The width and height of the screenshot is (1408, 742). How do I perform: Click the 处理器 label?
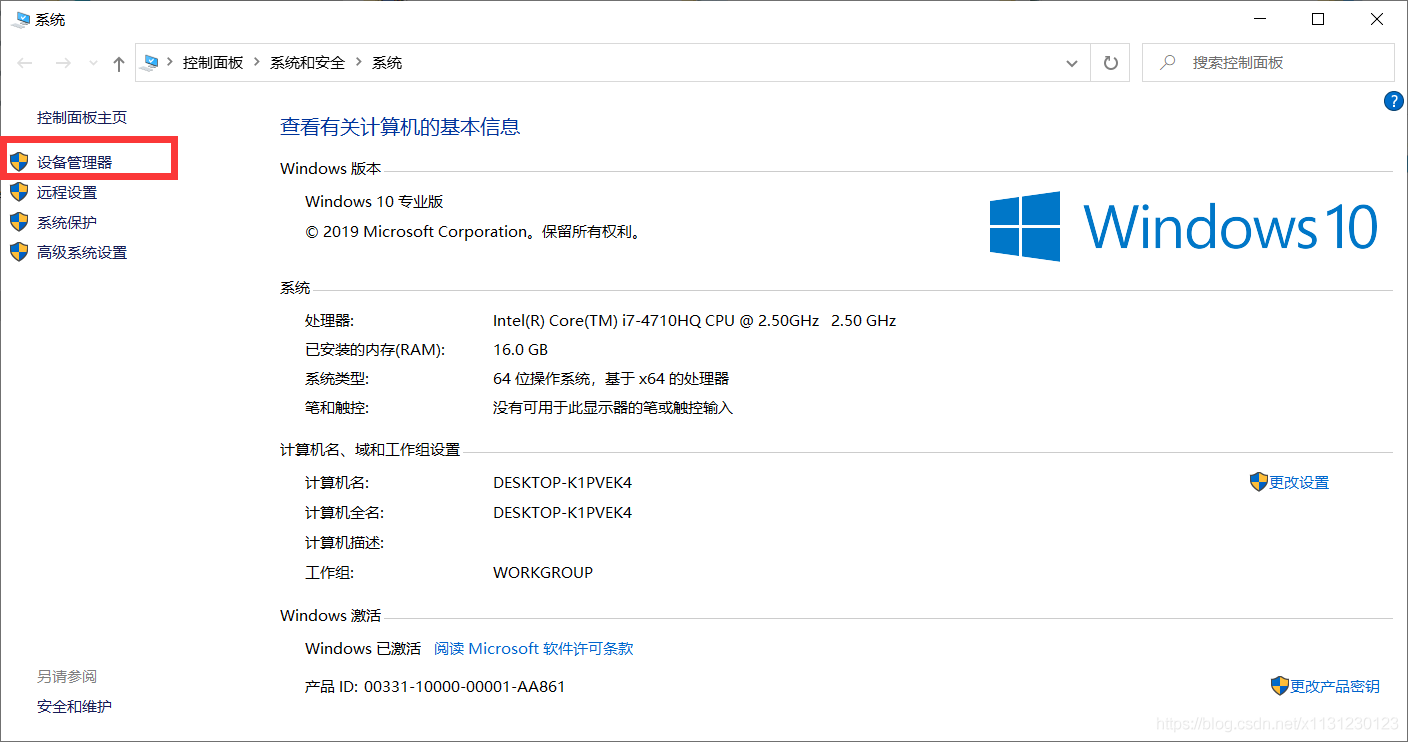click(330, 321)
